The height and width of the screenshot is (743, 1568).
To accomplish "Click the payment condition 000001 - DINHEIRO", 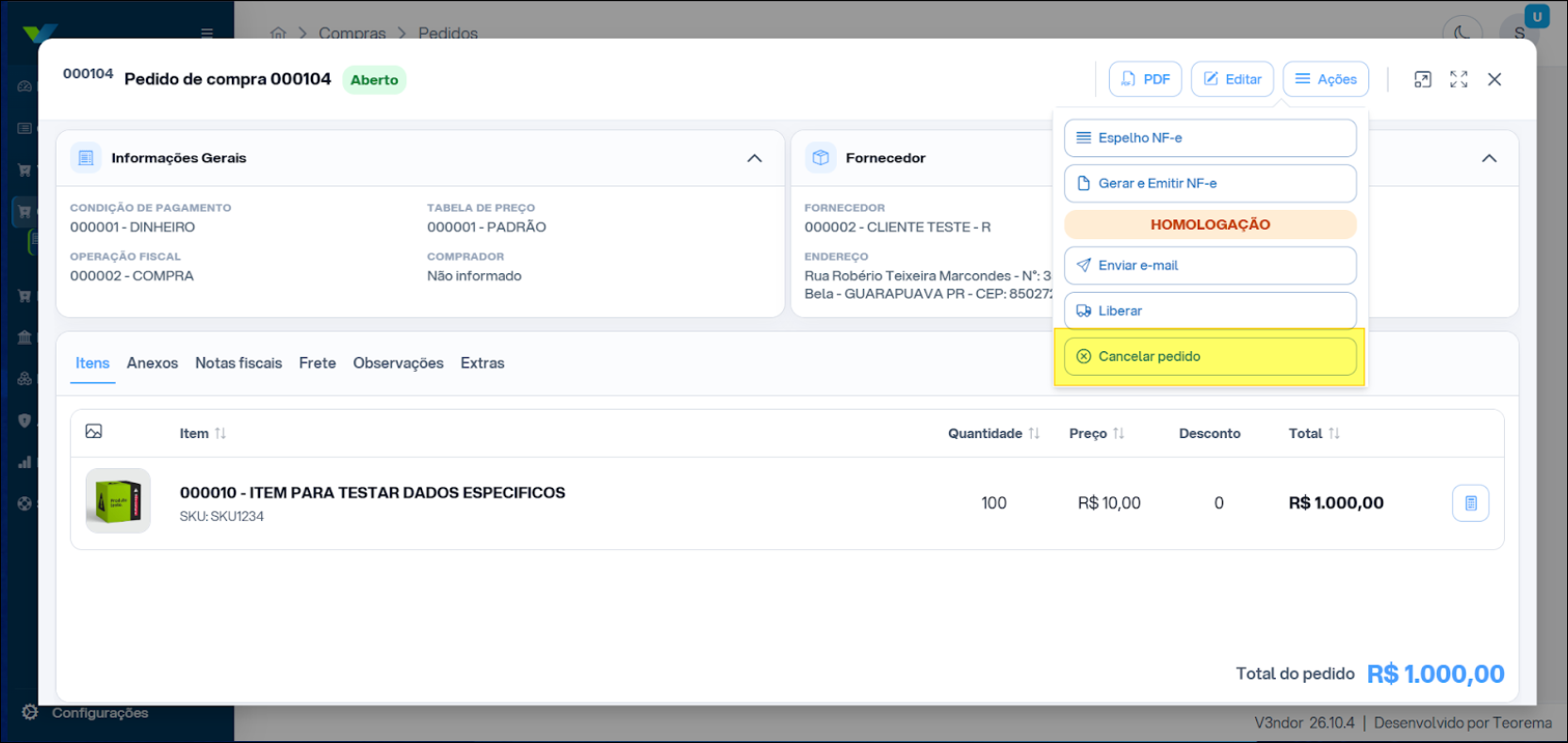I will point(132,227).
